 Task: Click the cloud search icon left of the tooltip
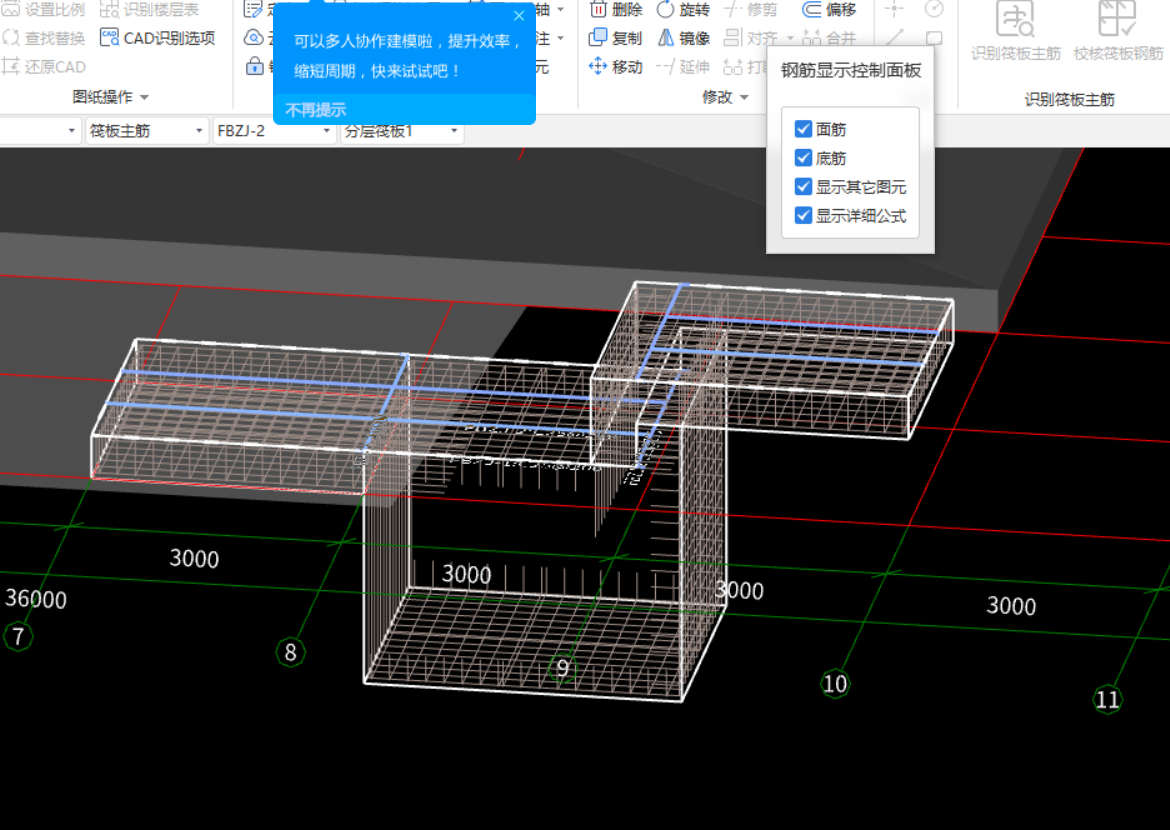click(x=254, y=37)
